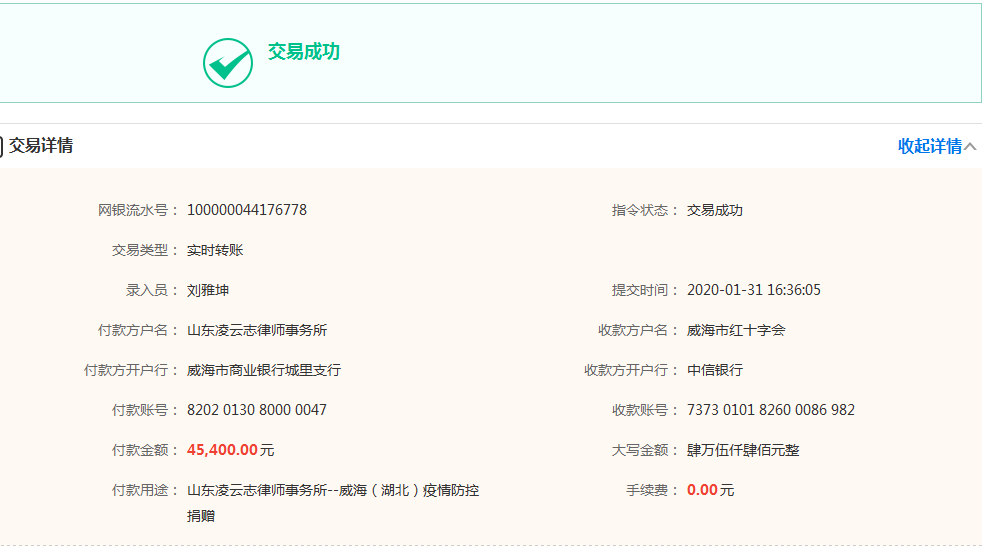991x546 pixels.
Task: Click the 交易详情 section title
Action: point(41,146)
